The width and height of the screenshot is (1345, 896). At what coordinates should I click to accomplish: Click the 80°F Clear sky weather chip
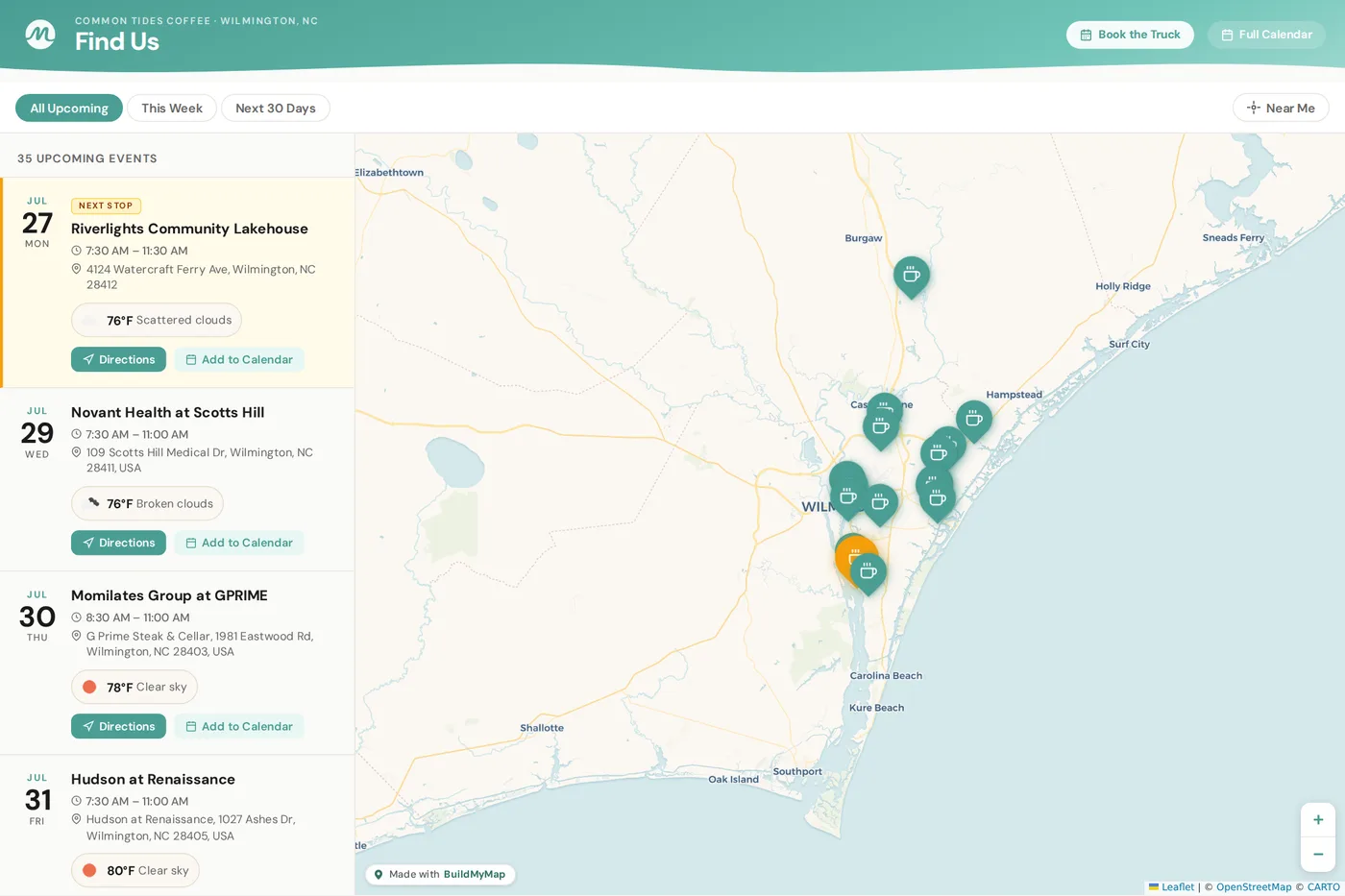pyautogui.click(x=135, y=870)
